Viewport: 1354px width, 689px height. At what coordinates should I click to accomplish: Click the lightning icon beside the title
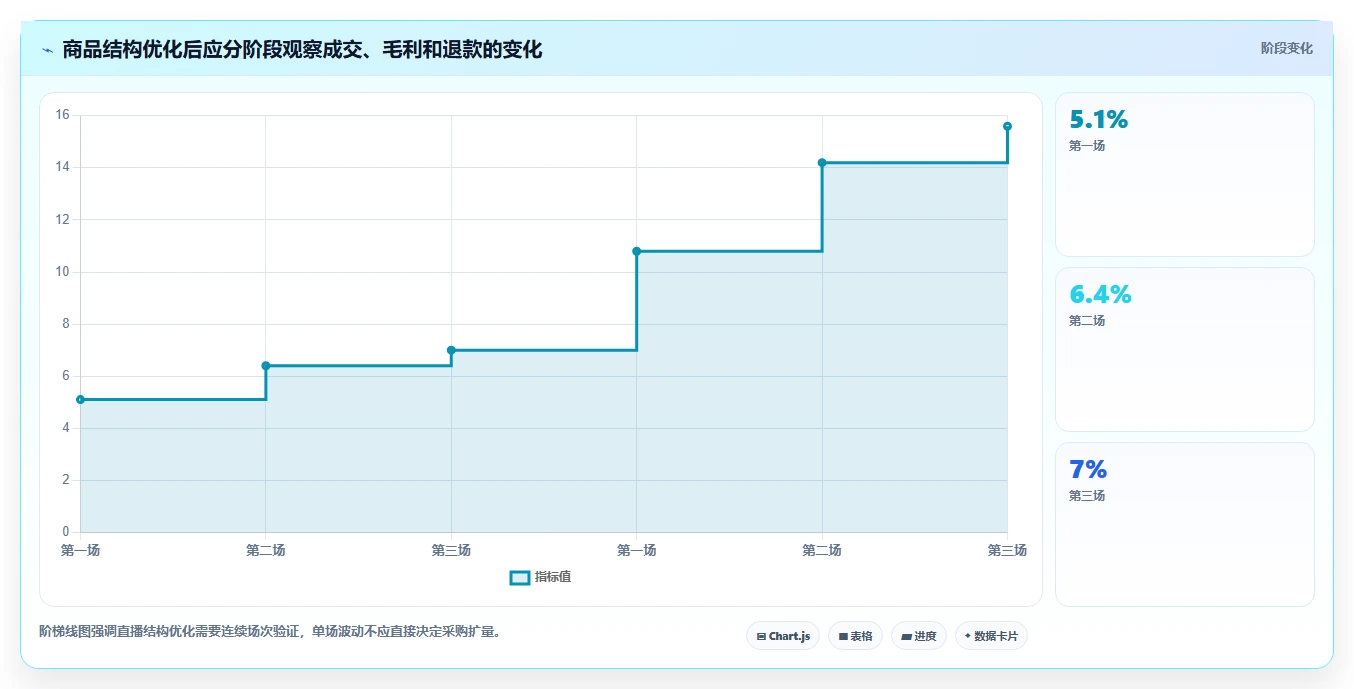point(47,50)
